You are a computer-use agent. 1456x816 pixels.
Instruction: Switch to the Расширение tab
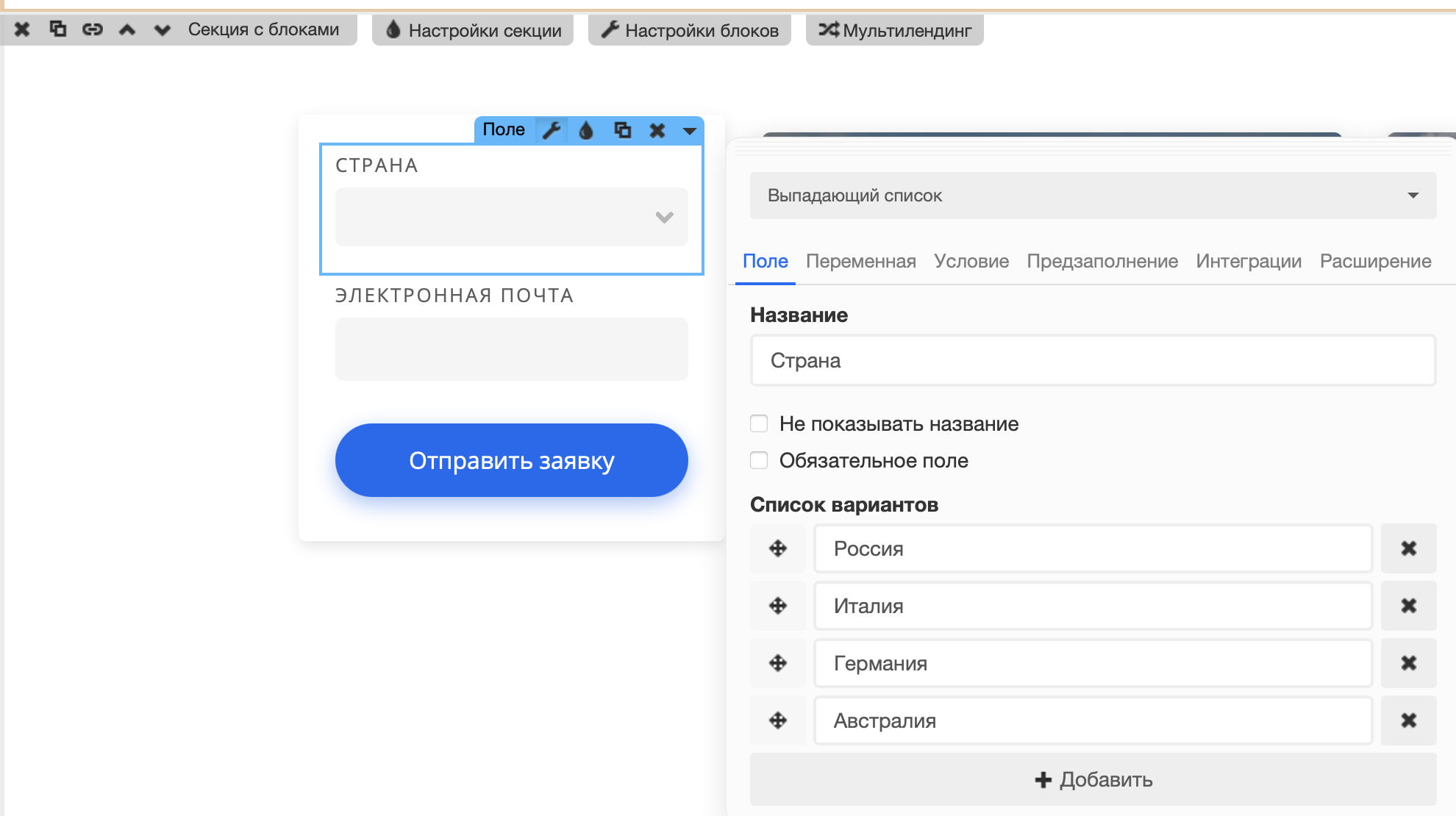coord(1376,261)
